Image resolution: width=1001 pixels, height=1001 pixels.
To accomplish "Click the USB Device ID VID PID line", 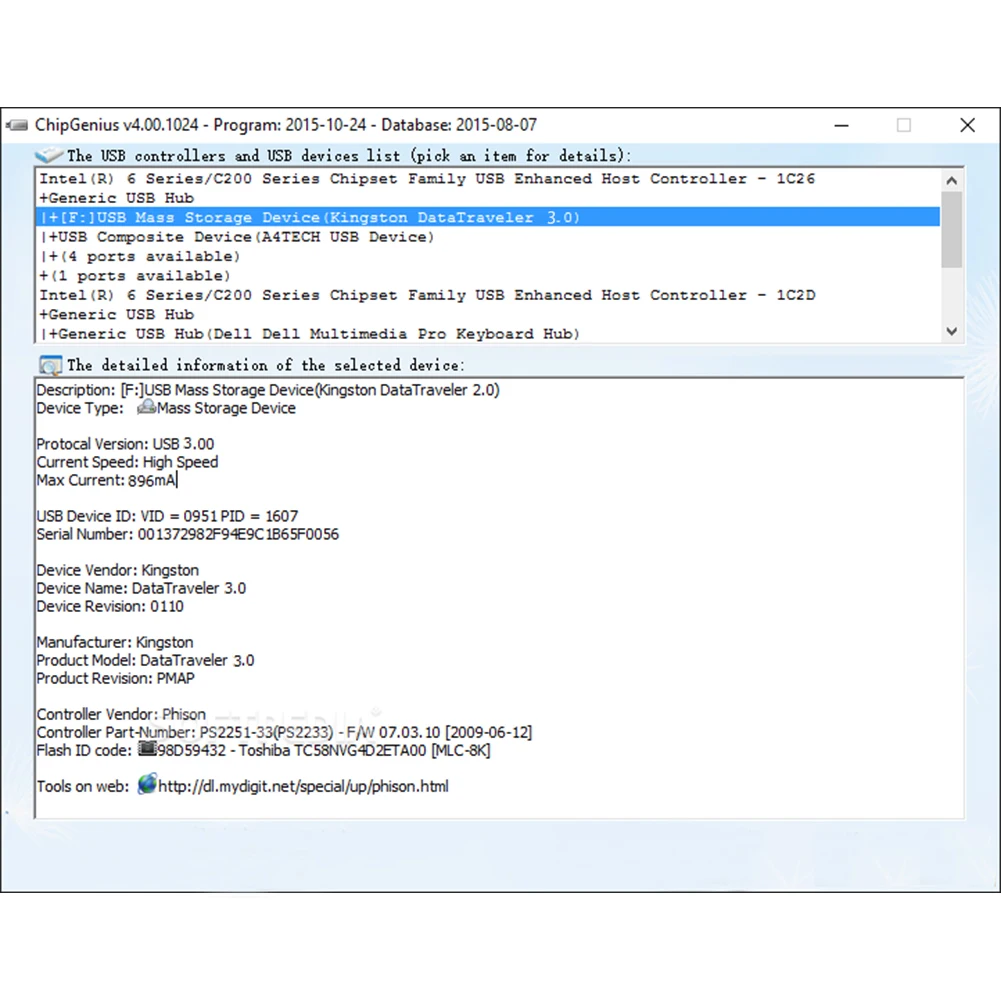I will point(167,516).
